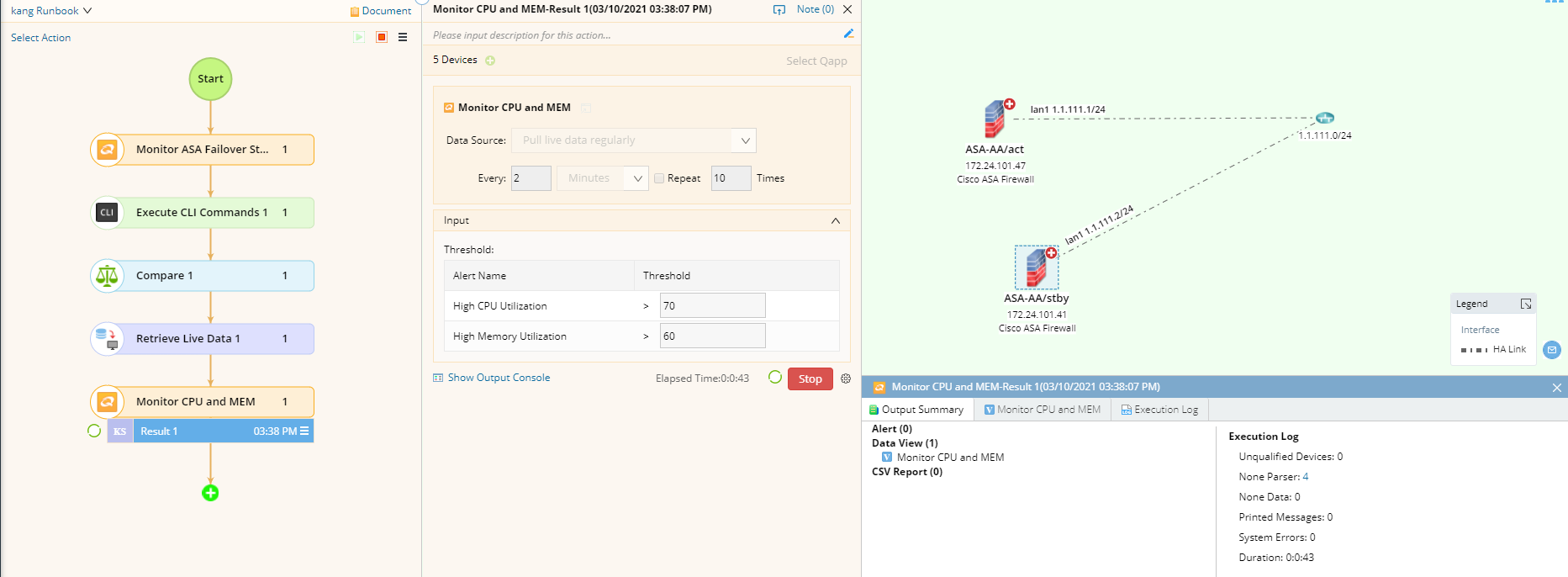The image size is (1568, 577).
Task: Click the Compare scales icon
Action: 107,276
